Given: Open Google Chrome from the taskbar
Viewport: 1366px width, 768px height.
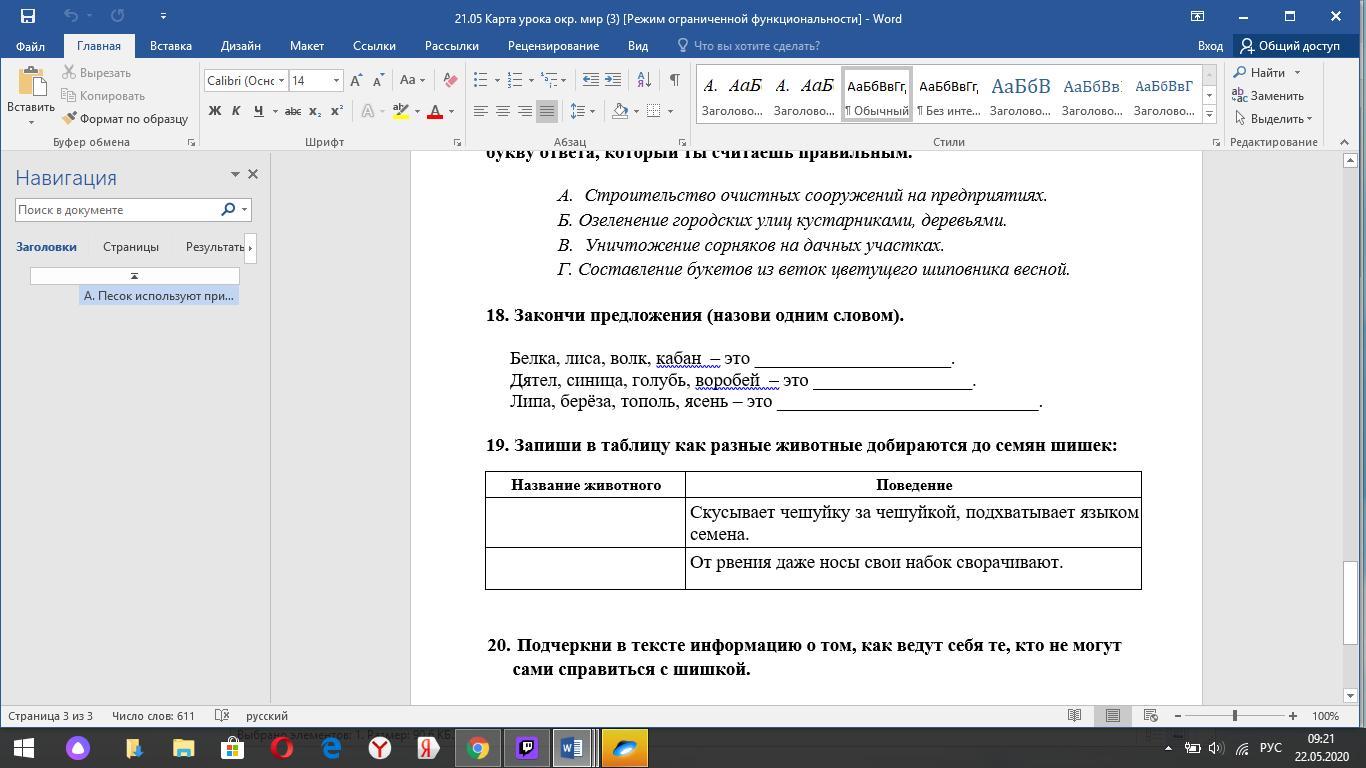Looking at the screenshot, I should [478, 748].
